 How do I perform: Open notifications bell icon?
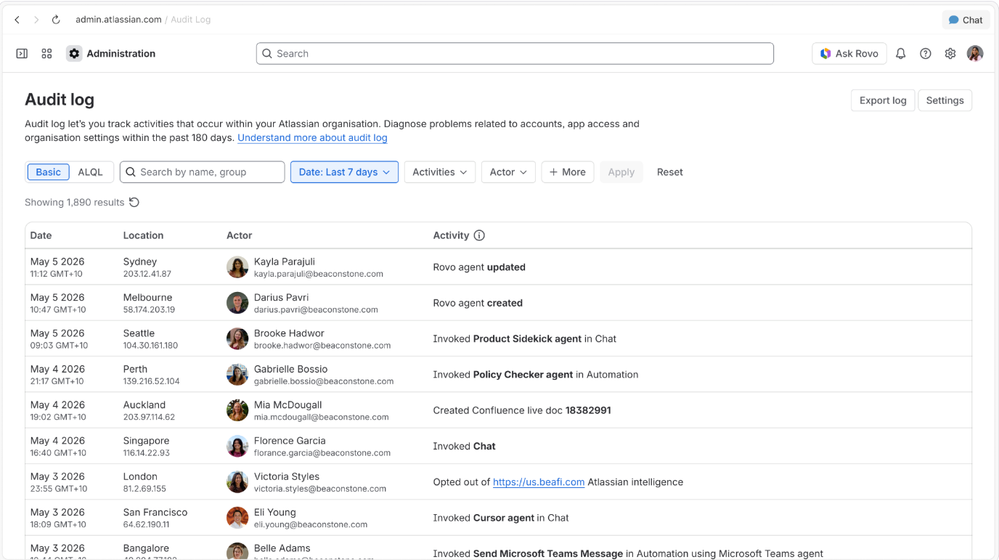[900, 54]
